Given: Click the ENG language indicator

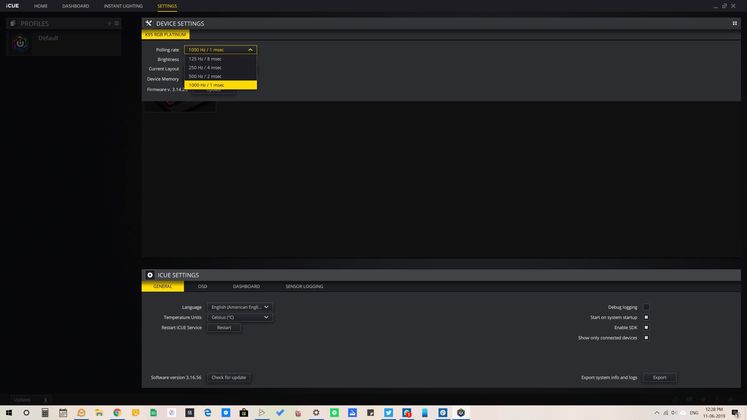Looking at the screenshot, I should pyautogui.click(x=694, y=413).
